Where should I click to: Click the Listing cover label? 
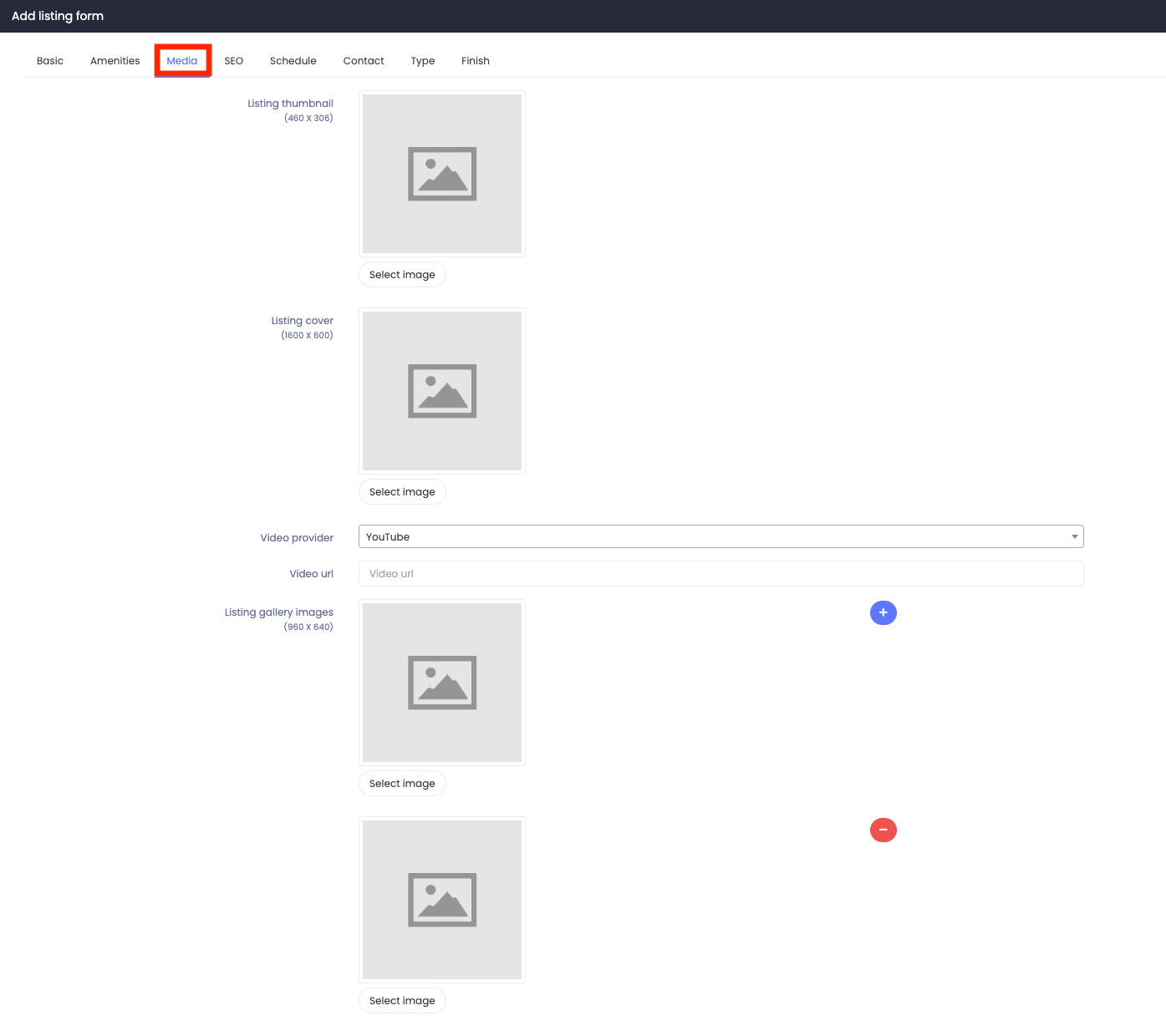[302, 321]
